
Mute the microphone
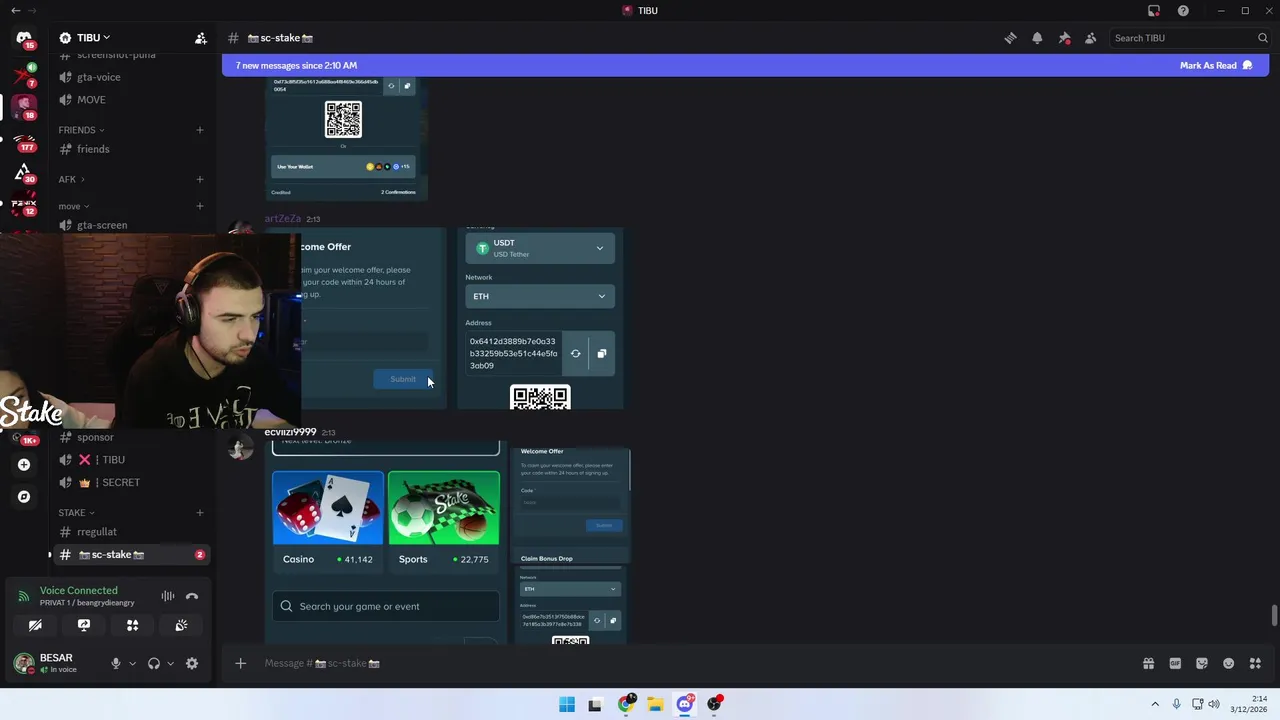pos(115,663)
